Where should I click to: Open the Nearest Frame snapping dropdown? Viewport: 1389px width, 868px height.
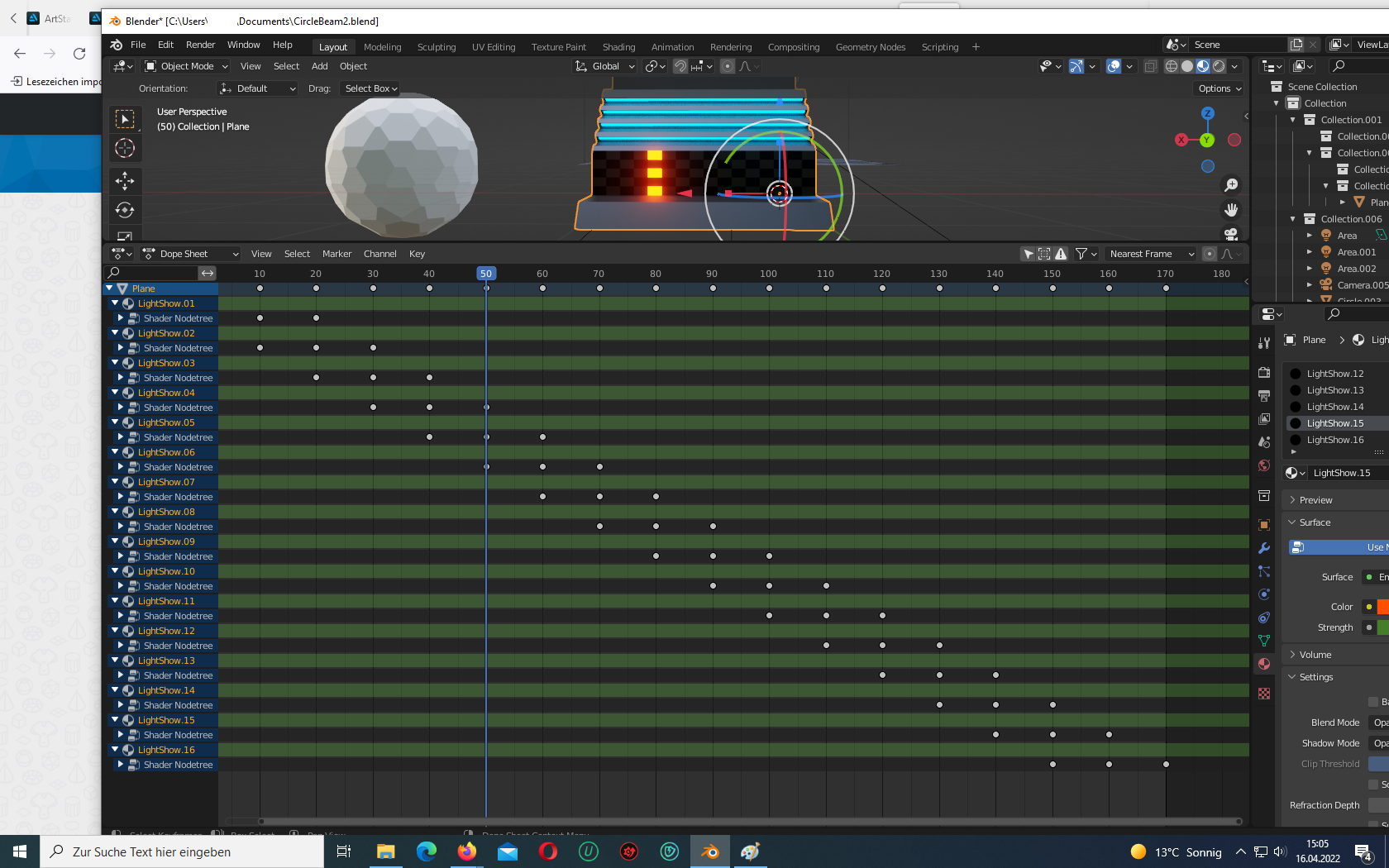(1151, 254)
